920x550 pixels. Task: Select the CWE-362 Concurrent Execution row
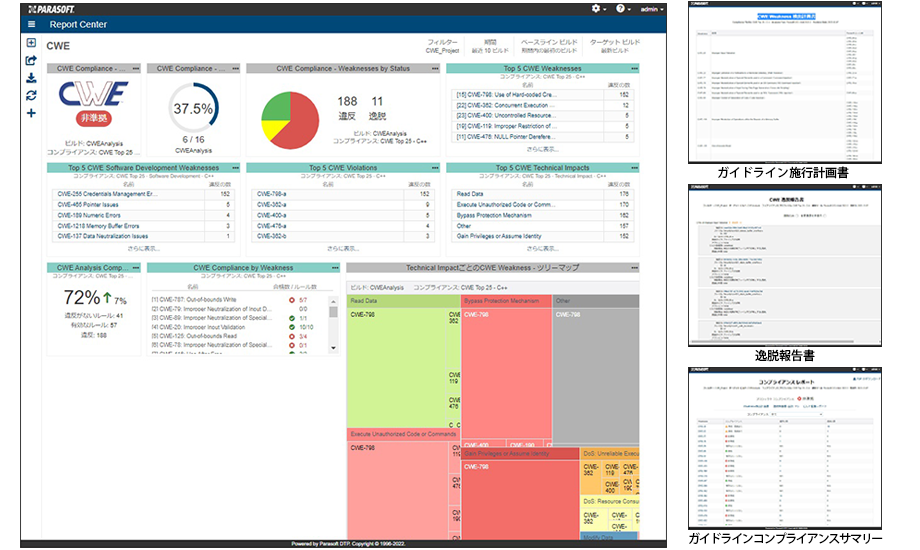coord(542,105)
